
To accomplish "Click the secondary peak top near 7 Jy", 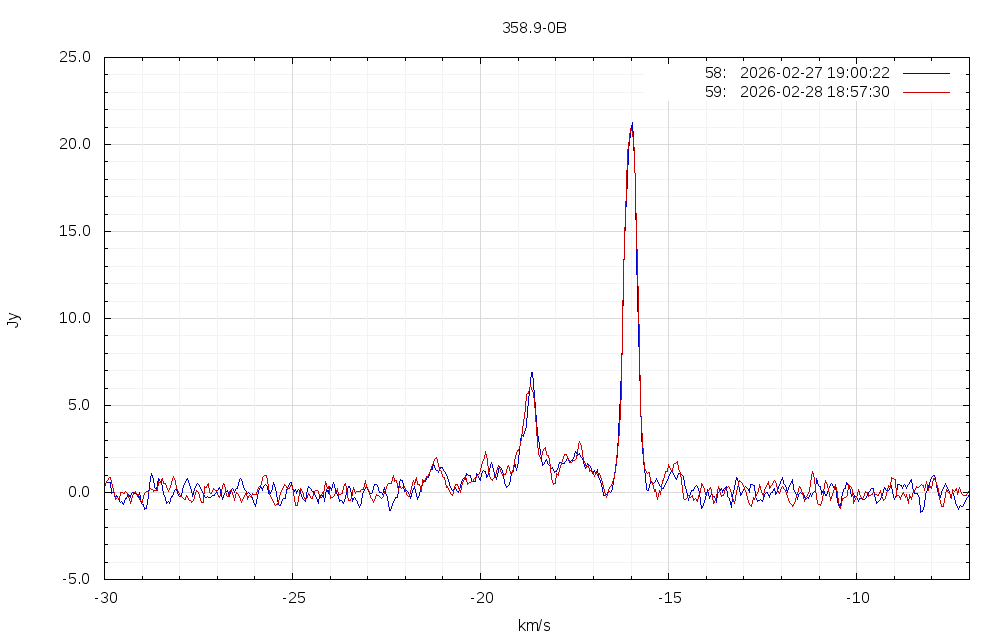I will click(532, 374).
